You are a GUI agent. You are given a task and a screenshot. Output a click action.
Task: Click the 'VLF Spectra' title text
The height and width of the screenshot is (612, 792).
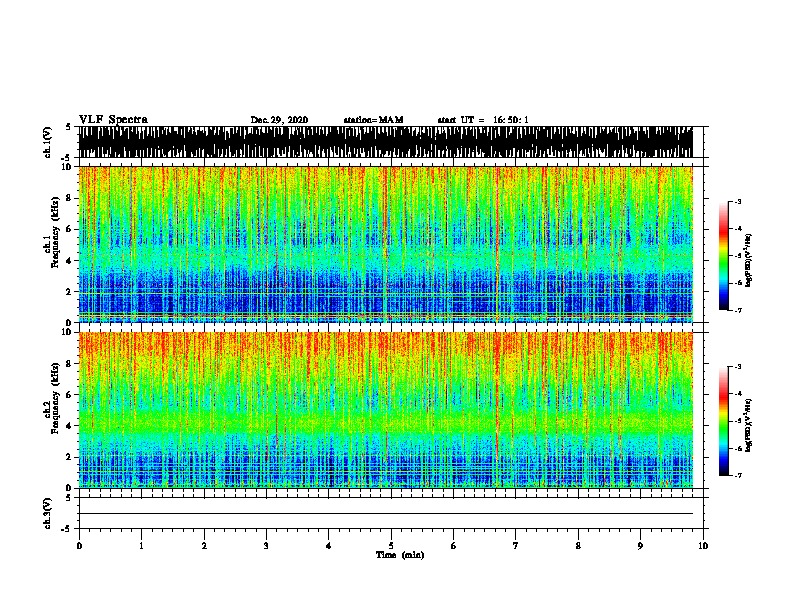coord(113,119)
